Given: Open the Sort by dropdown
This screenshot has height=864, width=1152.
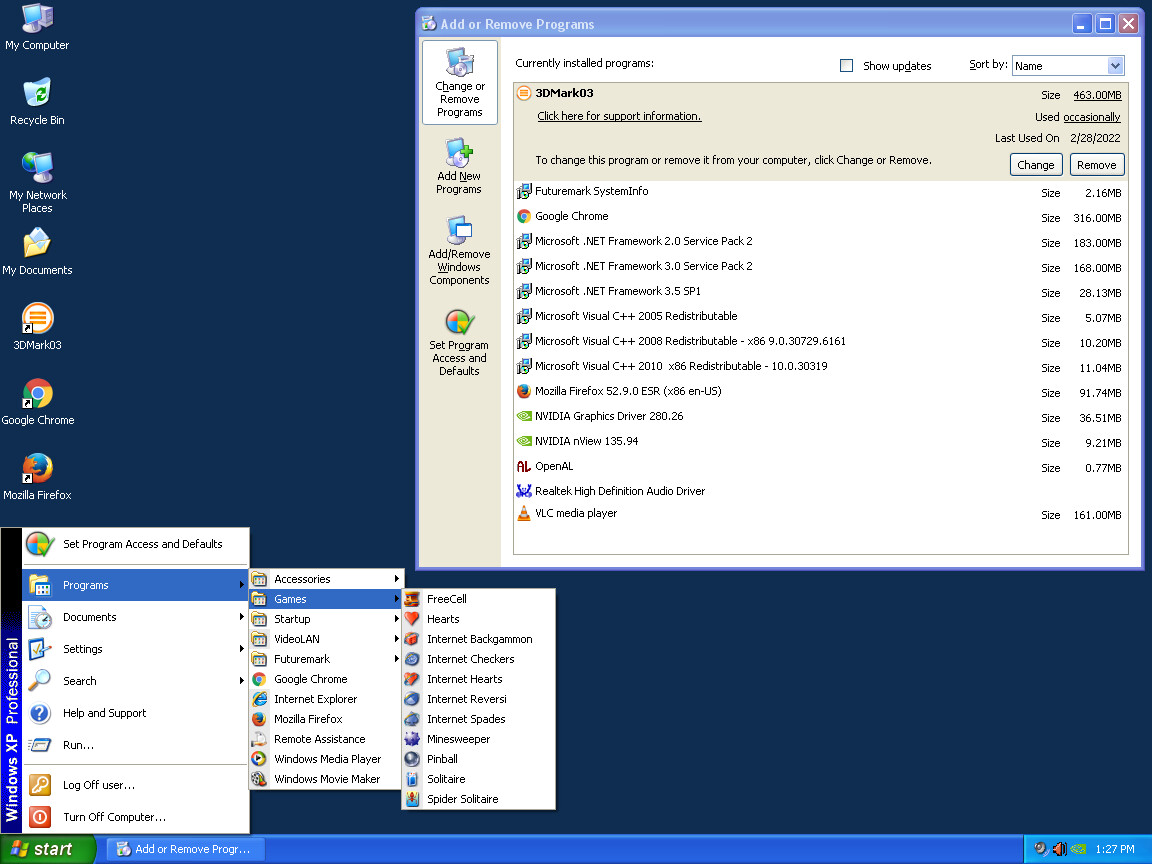Looking at the screenshot, I should [x=1115, y=66].
